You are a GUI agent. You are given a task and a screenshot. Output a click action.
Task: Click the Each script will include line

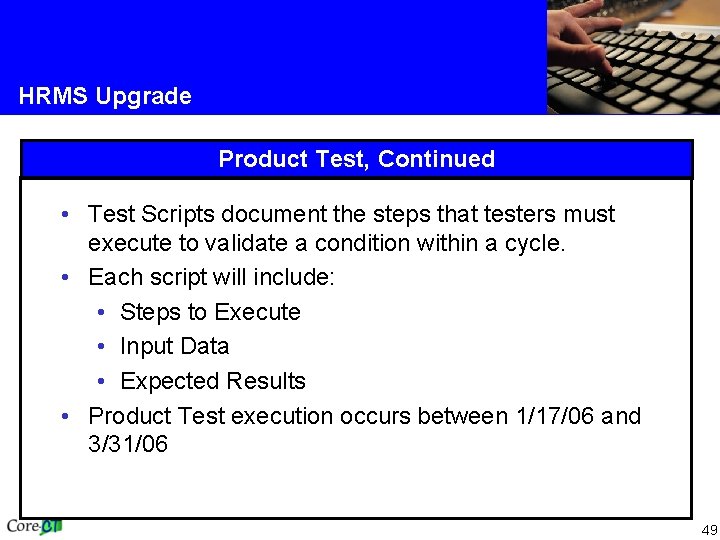[x=211, y=277]
